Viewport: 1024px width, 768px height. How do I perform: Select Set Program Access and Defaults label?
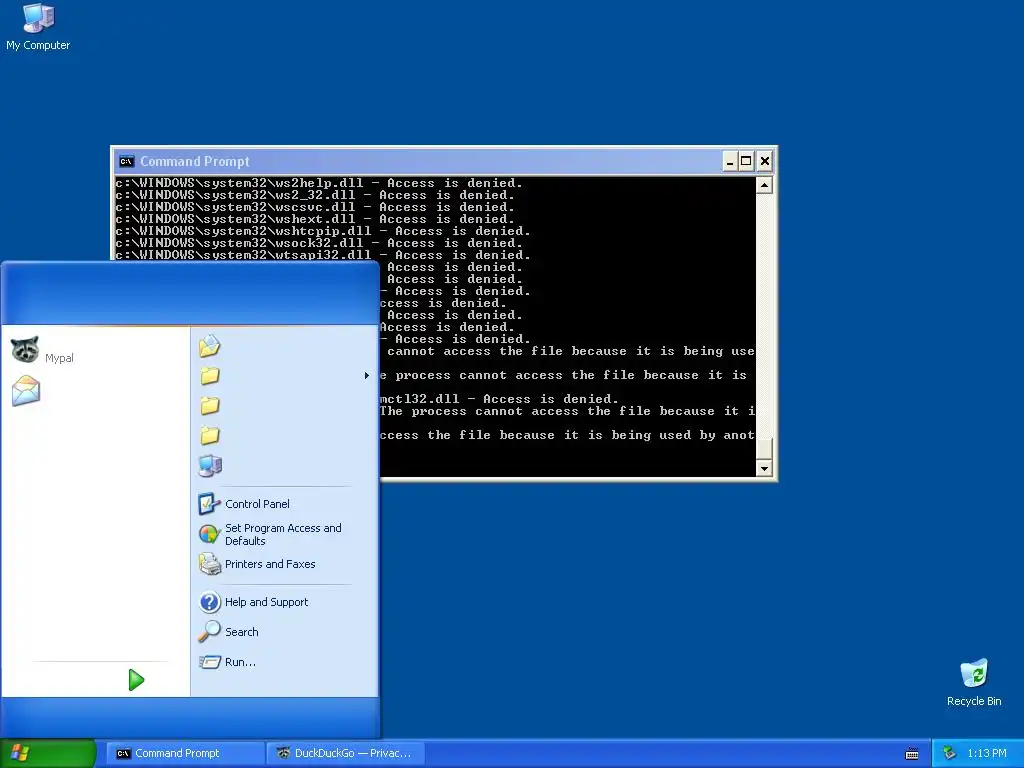point(283,534)
